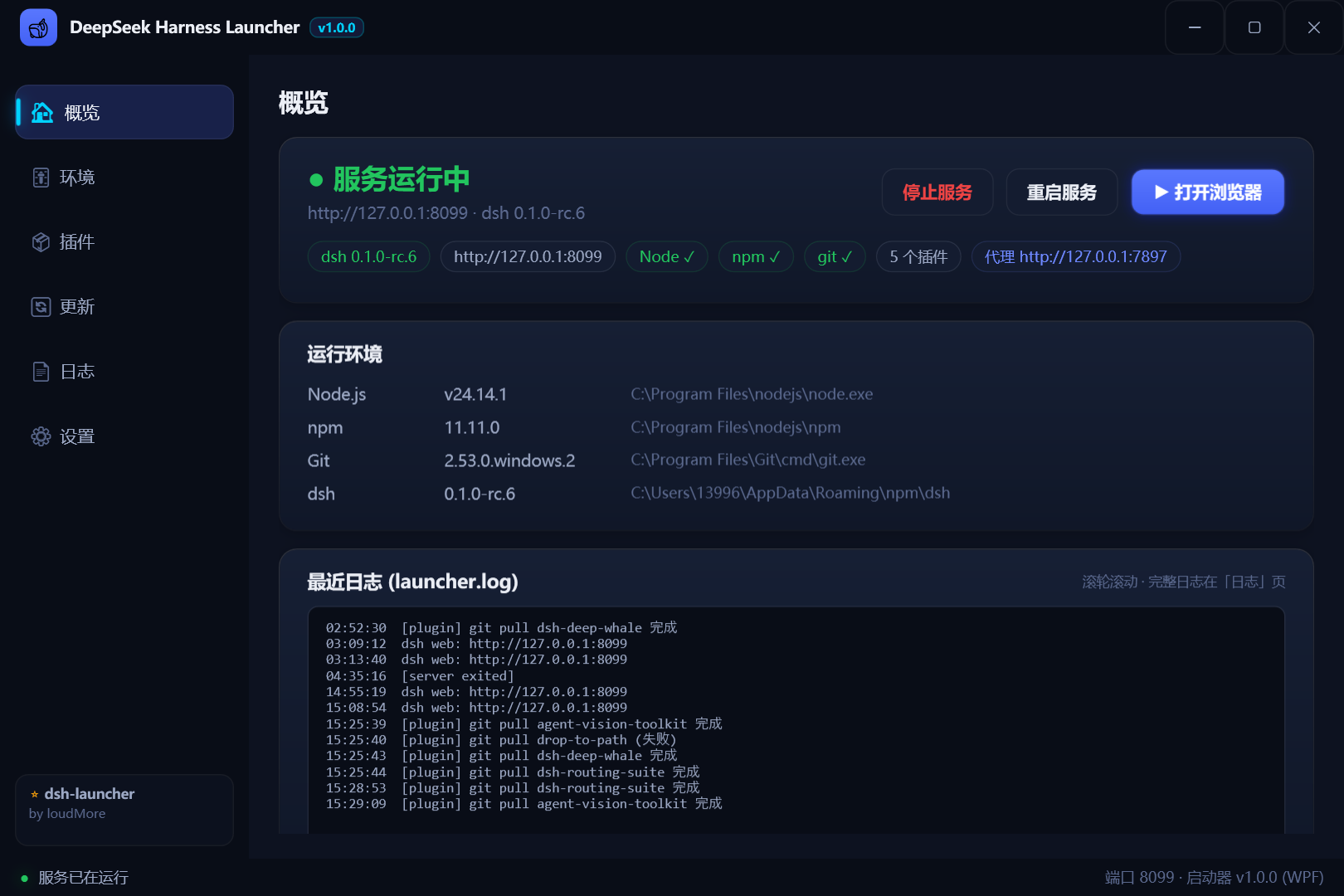
Task: Minimize the launcher window
Action: pyautogui.click(x=1195, y=27)
